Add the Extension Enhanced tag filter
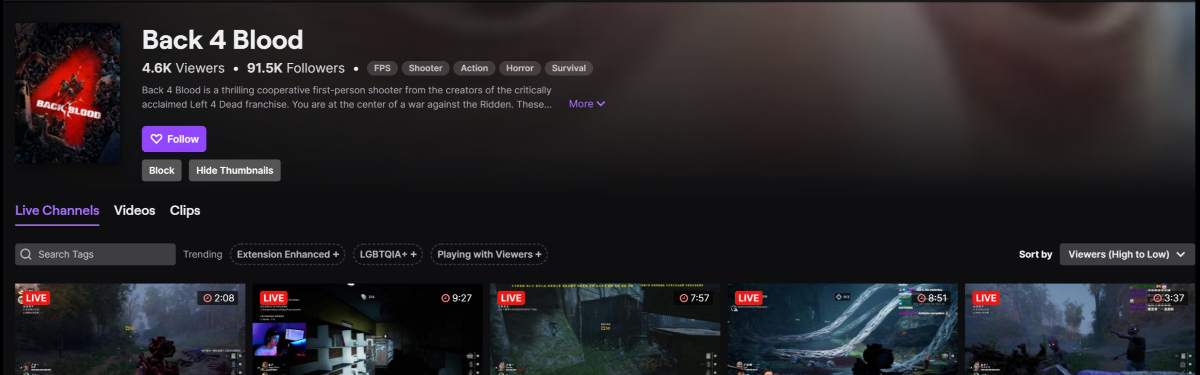The image size is (1200, 375). [287, 254]
